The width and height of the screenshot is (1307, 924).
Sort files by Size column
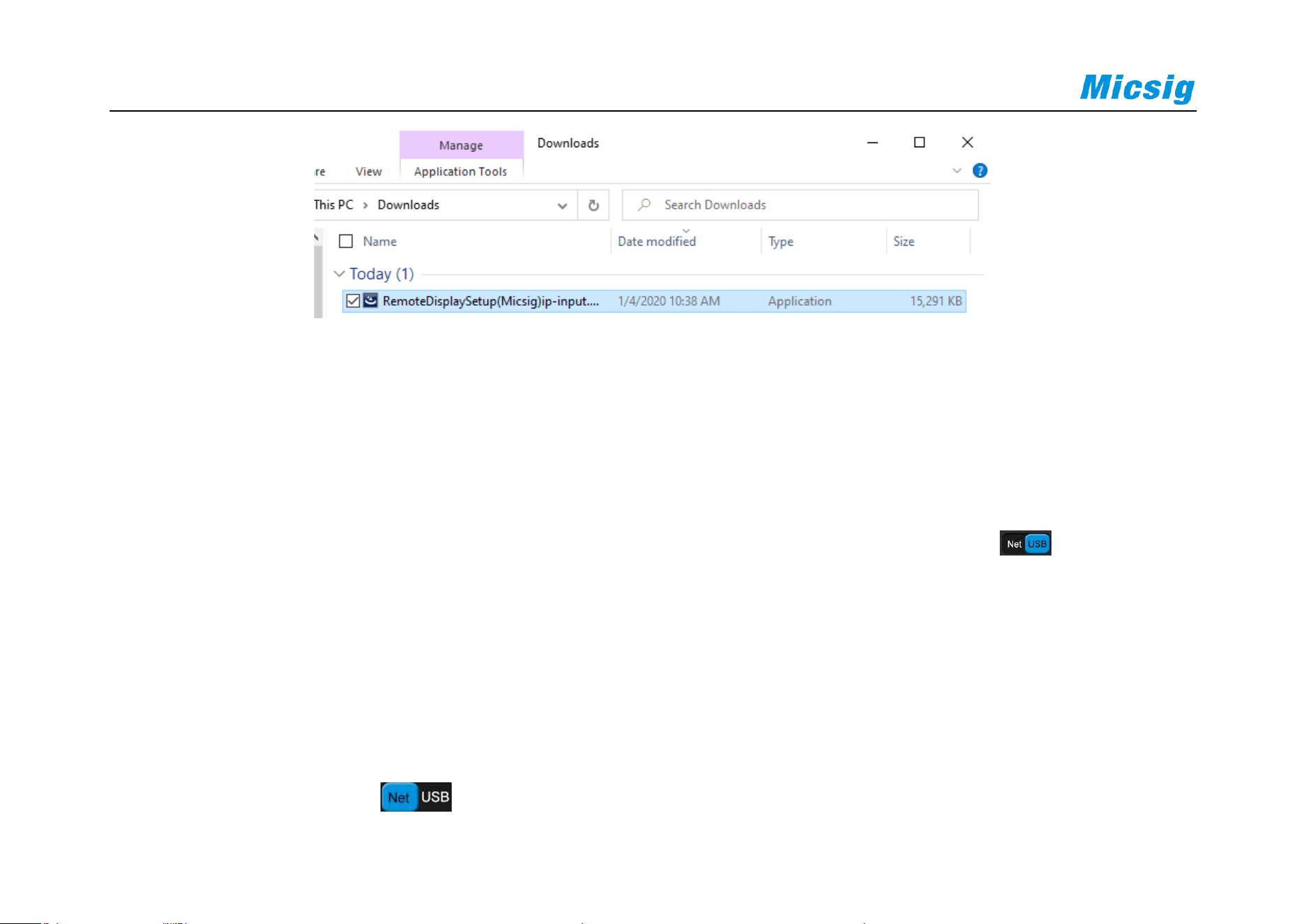point(904,241)
